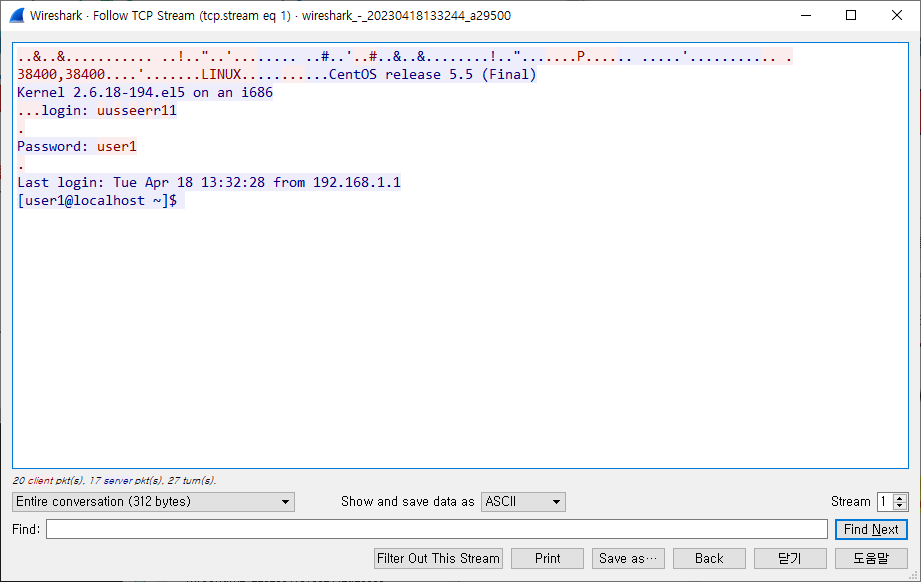
Task: Click the Back button
Action: [x=709, y=559]
